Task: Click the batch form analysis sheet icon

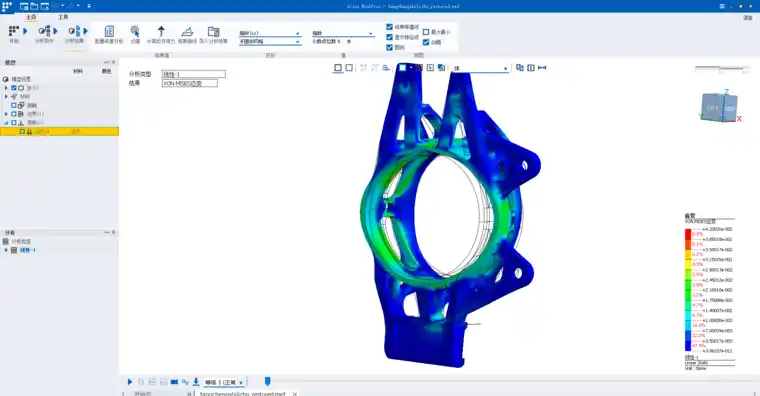Action: tap(109, 32)
